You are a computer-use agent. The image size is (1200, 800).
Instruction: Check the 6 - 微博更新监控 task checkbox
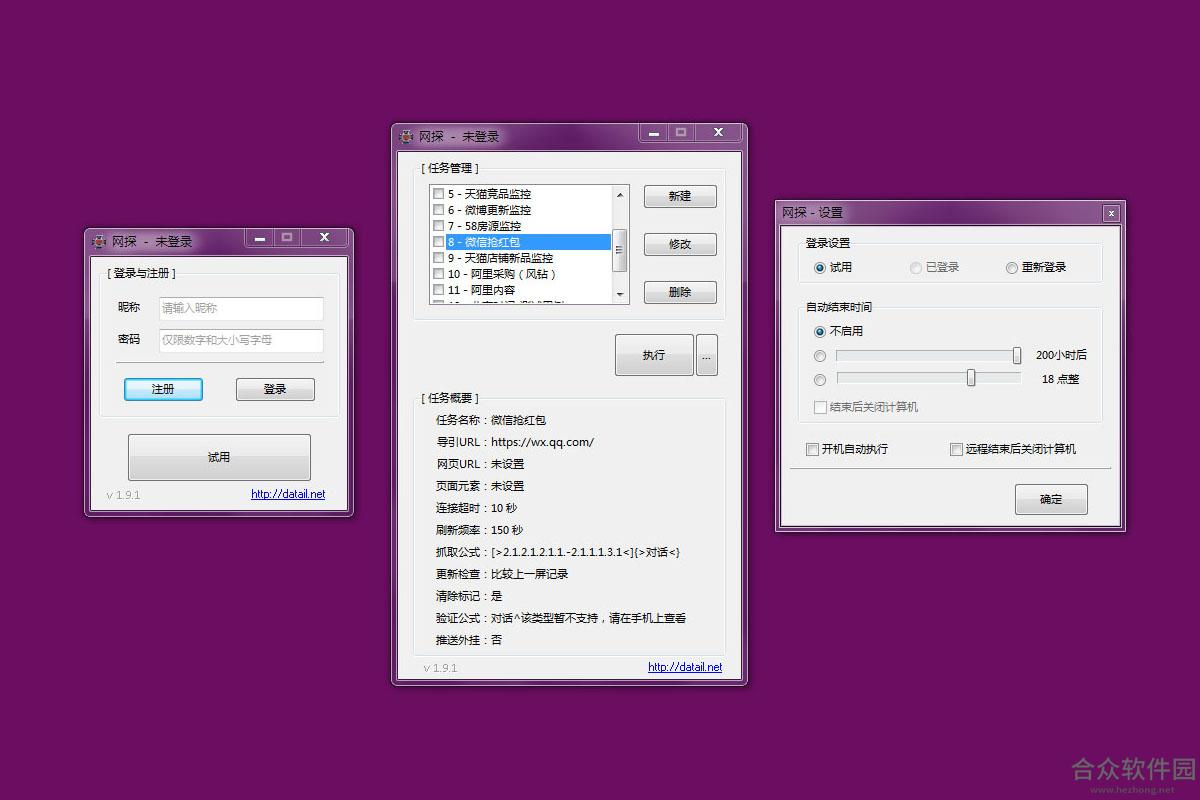[x=438, y=210]
